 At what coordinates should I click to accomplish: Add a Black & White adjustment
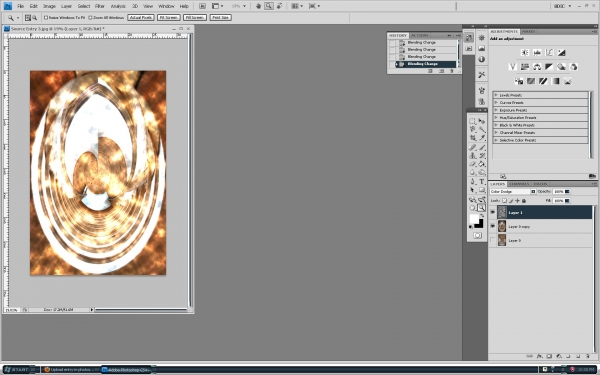[549, 67]
